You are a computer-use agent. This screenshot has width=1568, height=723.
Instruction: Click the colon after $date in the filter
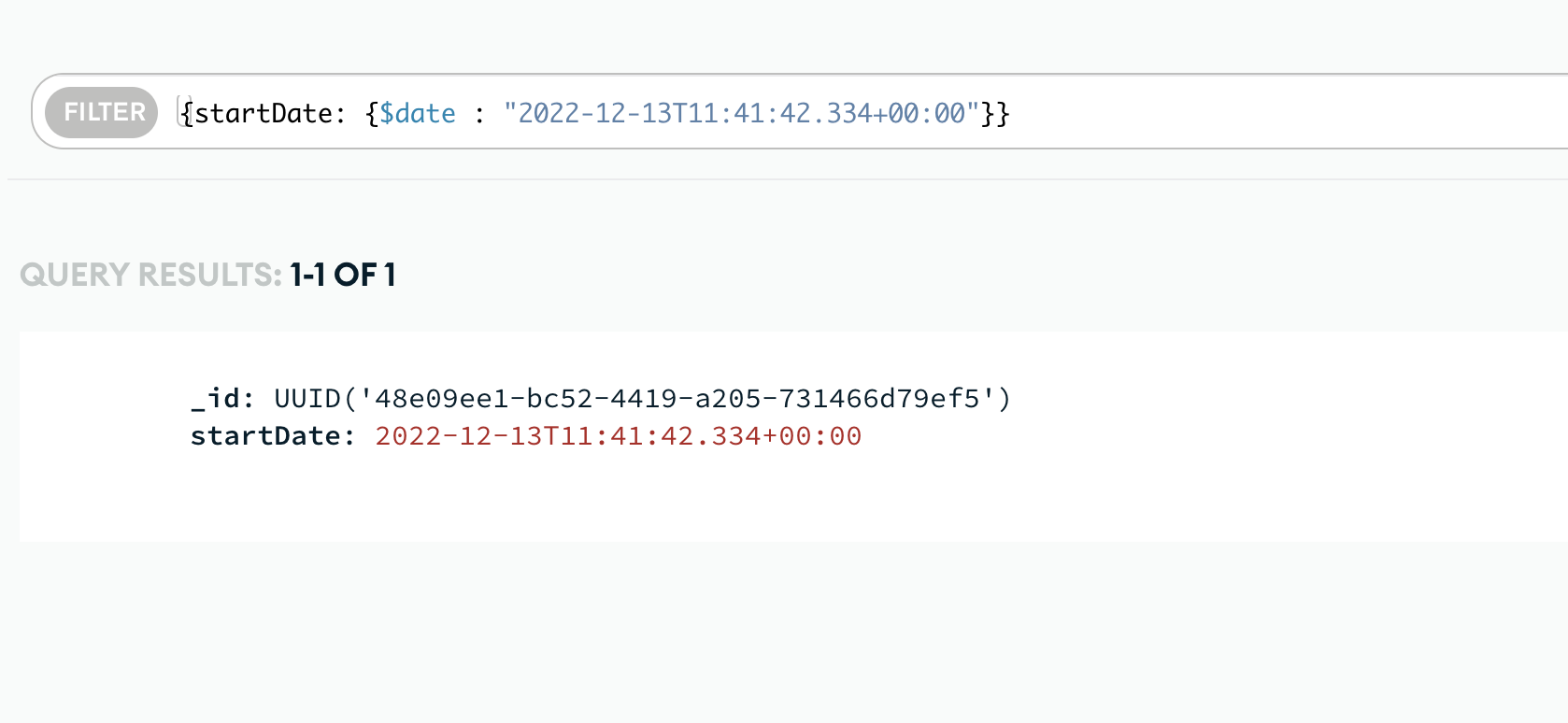point(479,114)
